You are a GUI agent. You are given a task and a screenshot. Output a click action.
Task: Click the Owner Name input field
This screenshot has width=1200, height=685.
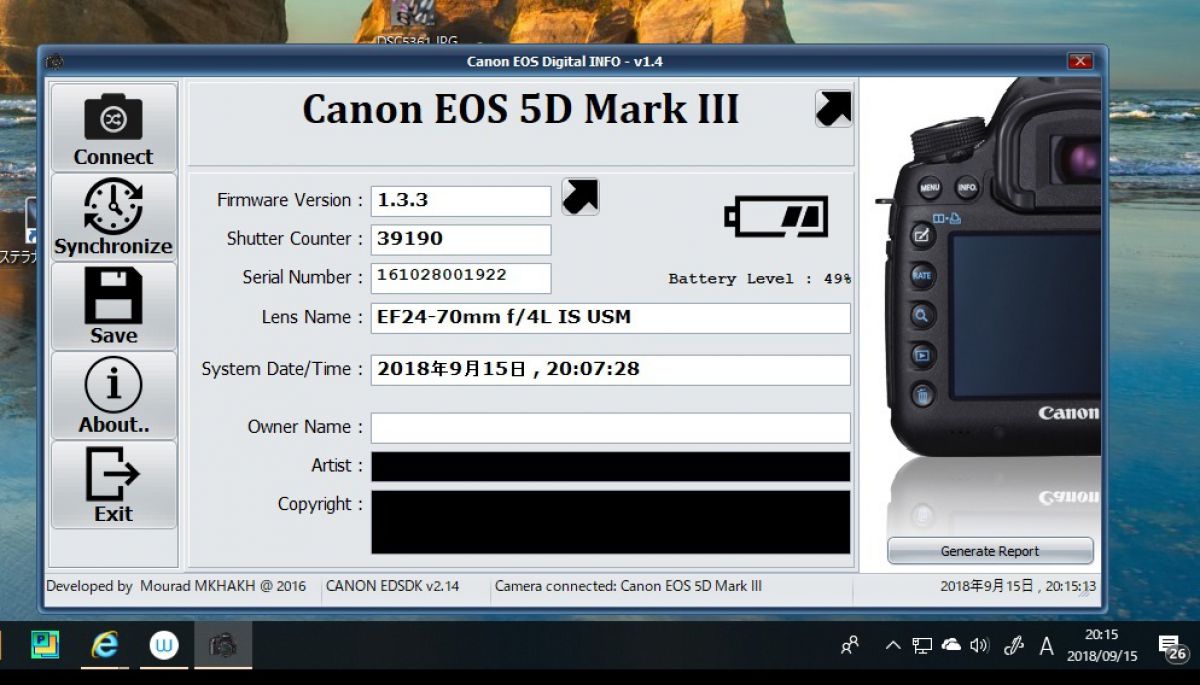coord(610,428)
